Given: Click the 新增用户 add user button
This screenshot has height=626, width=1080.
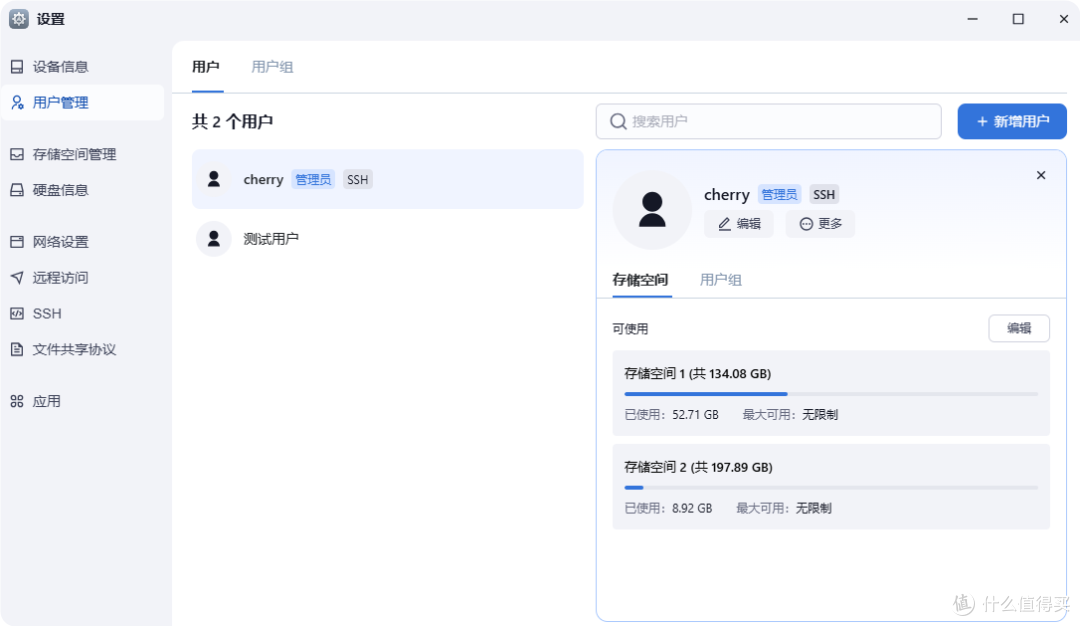Looking at the screenshot, I should click(x=1011, y=121).
